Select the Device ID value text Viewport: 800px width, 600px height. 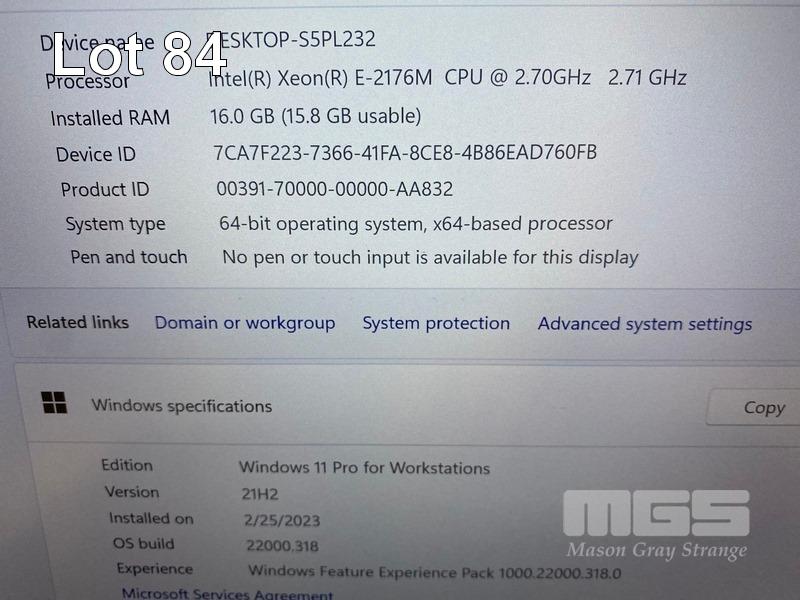405,153
